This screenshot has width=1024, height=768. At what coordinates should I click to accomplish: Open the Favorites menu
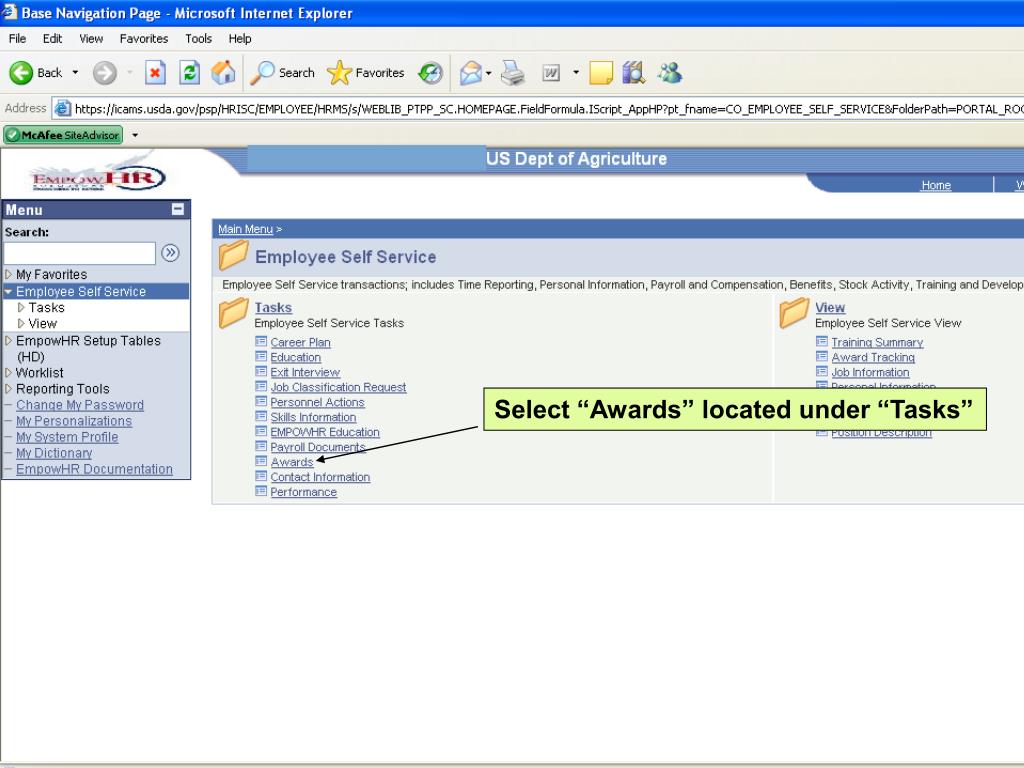pyautogui.click(x=143, y=38)
